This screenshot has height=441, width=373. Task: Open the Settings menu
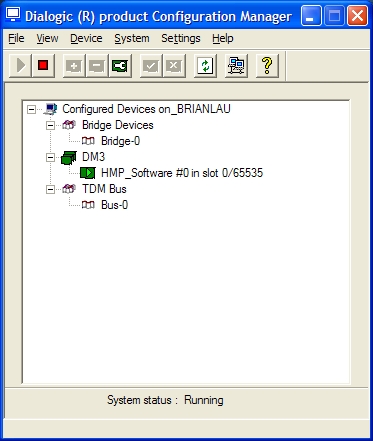[181, 38]
